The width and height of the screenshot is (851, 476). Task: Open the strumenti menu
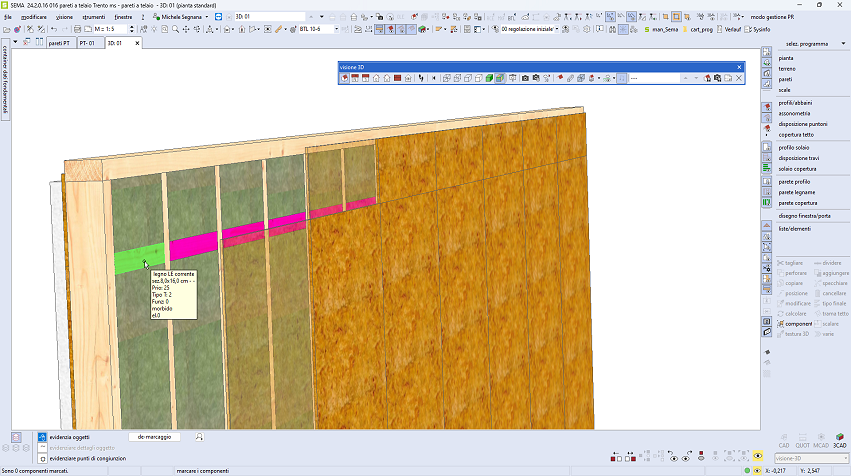(x=93, y=17)
